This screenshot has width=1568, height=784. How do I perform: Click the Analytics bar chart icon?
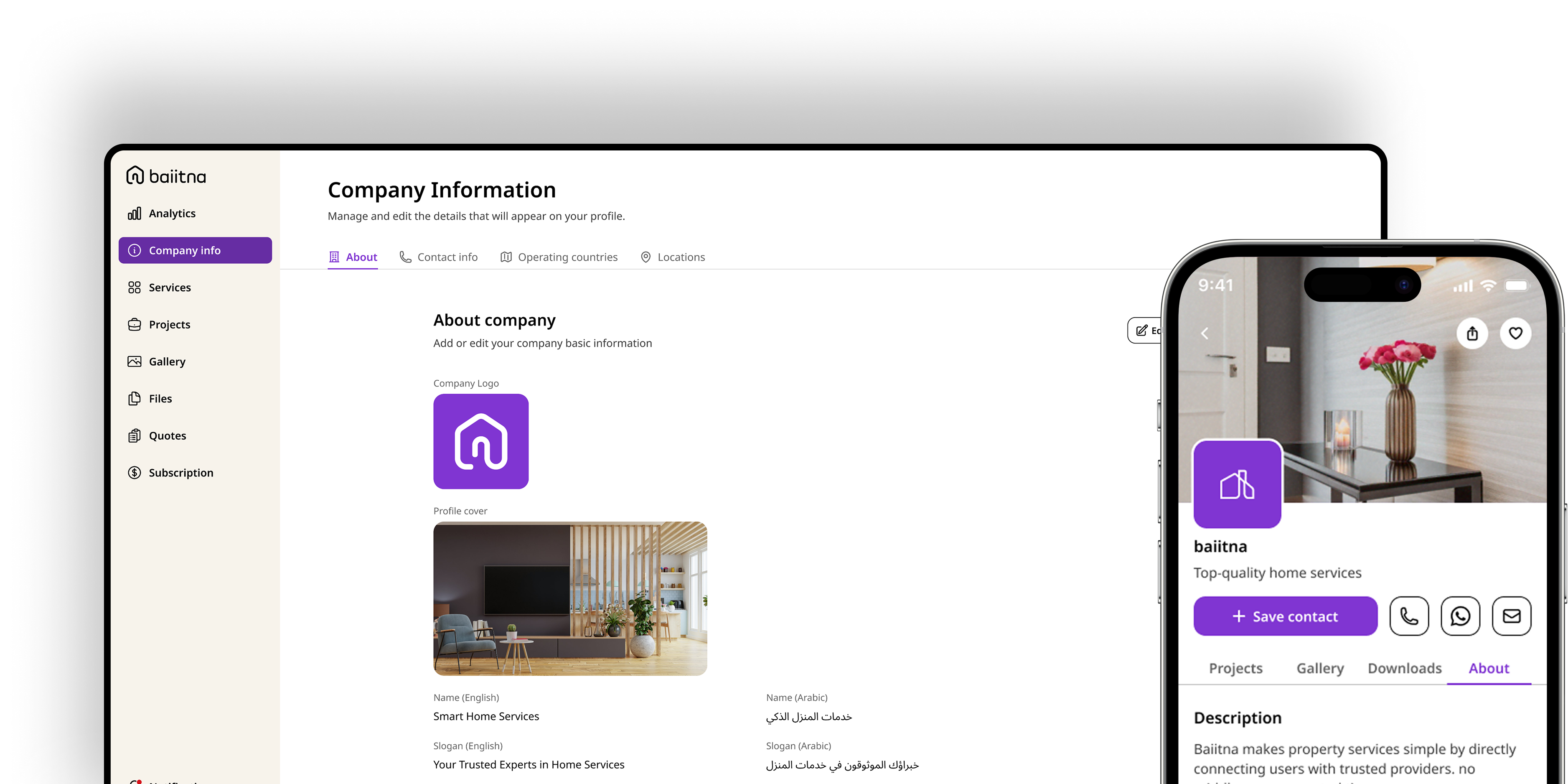coord(135,214)
